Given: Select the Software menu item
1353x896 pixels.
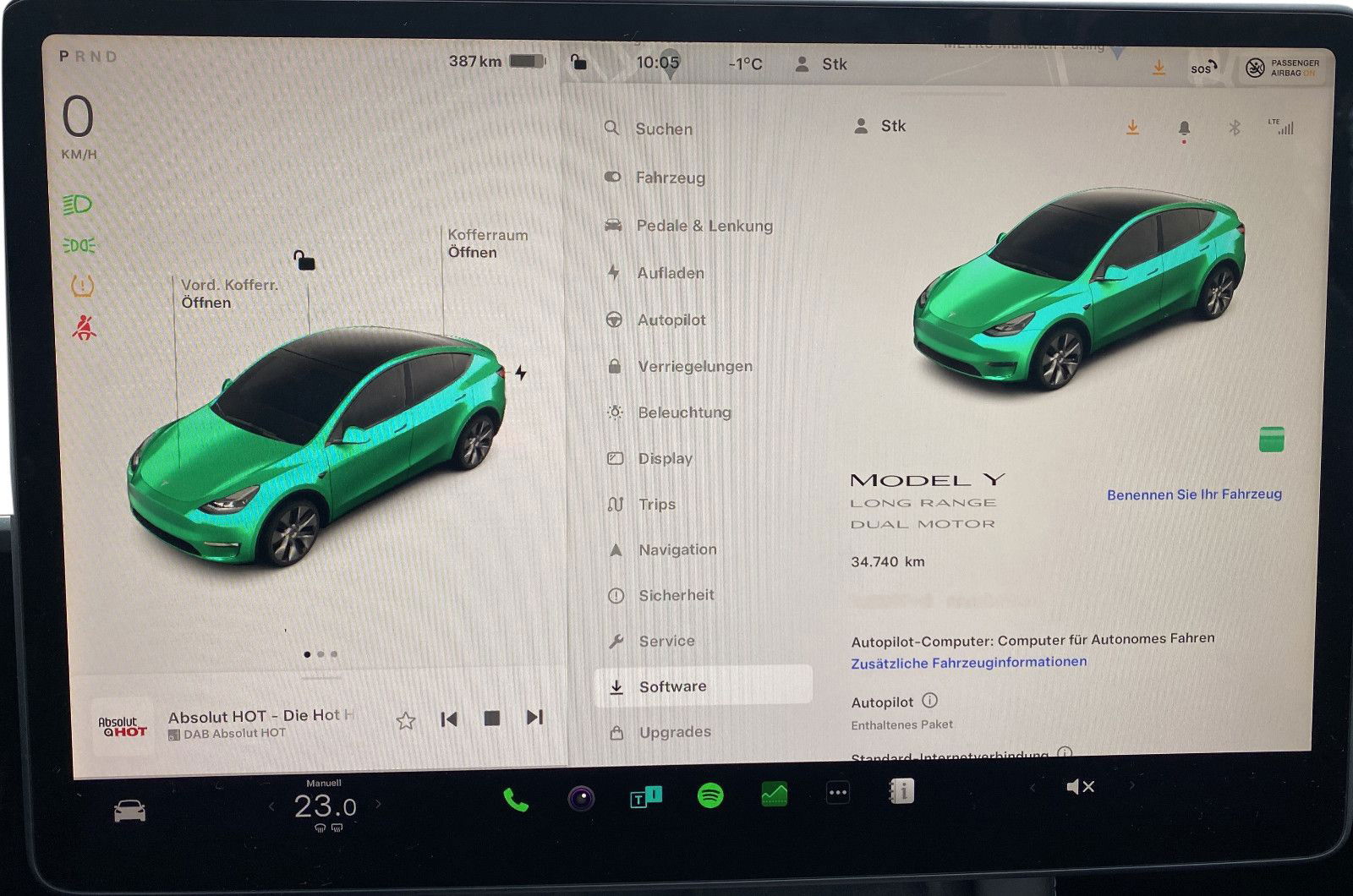Looking at the screenshot, I should click(704, 686).
